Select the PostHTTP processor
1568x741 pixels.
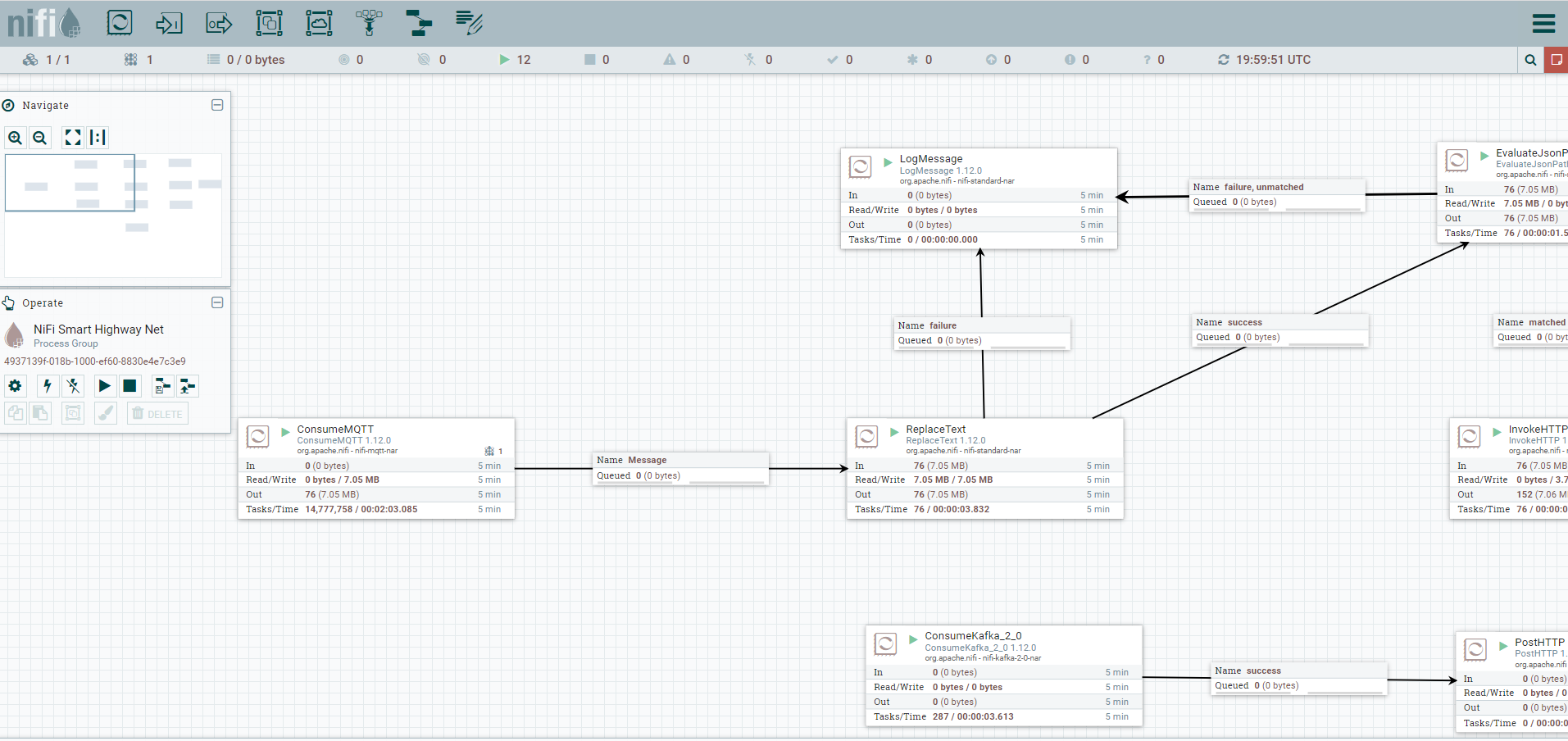pos(1512,682)
